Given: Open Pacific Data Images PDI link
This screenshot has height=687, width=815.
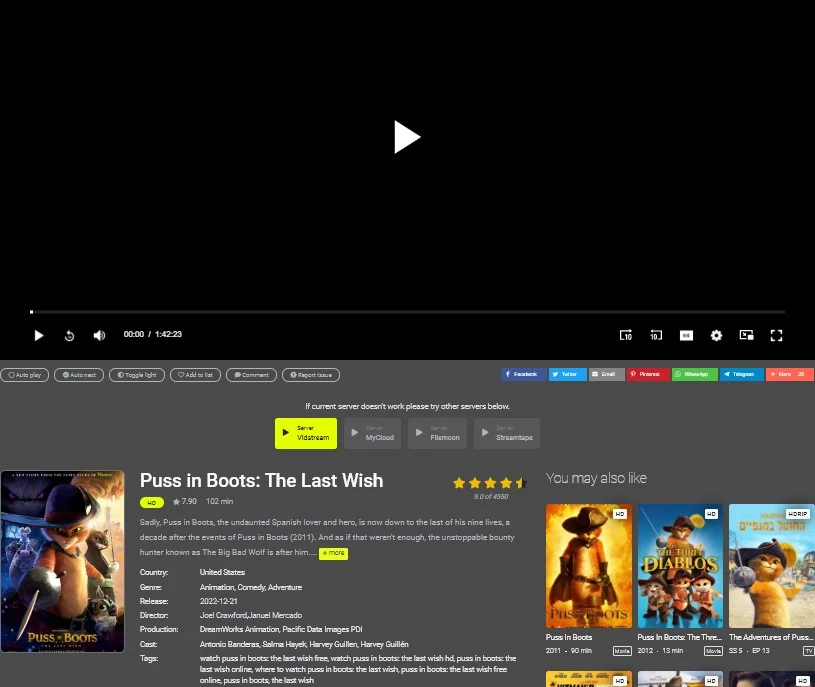Looking at the screenshot, I should pos(322,629).
